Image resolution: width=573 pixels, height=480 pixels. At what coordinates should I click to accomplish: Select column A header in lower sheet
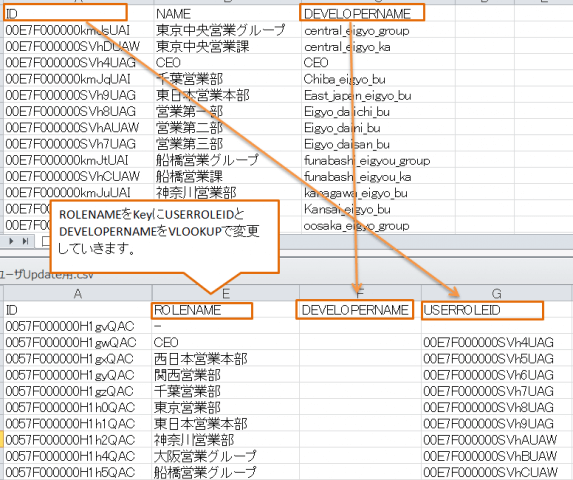77,294
